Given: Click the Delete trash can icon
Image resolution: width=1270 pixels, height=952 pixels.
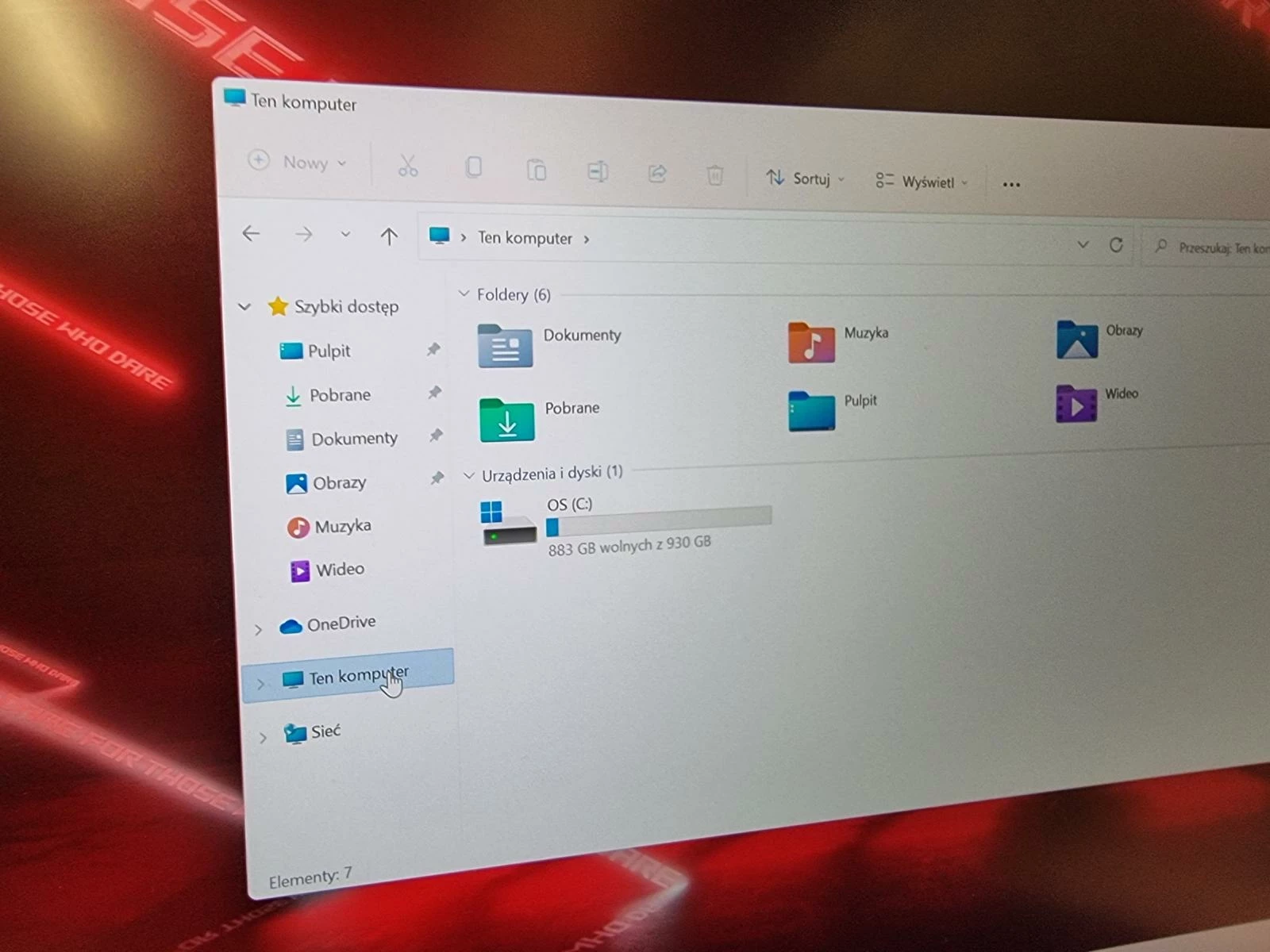Looking at the screenshot, I should pos(714,175).
